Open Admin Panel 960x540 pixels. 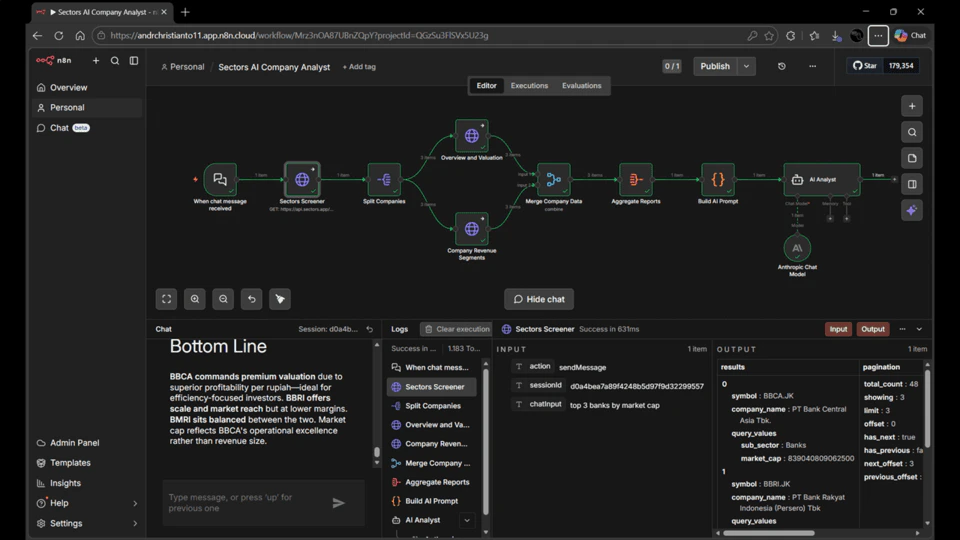tap(86, 443)
